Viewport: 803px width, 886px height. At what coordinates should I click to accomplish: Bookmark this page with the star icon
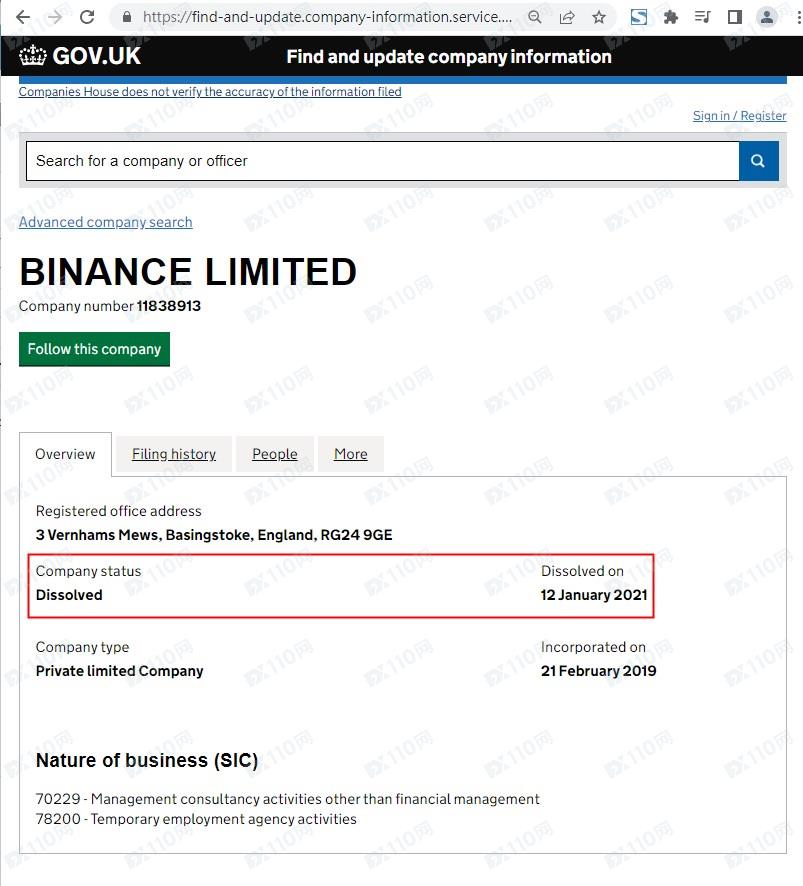pos(599,17)
